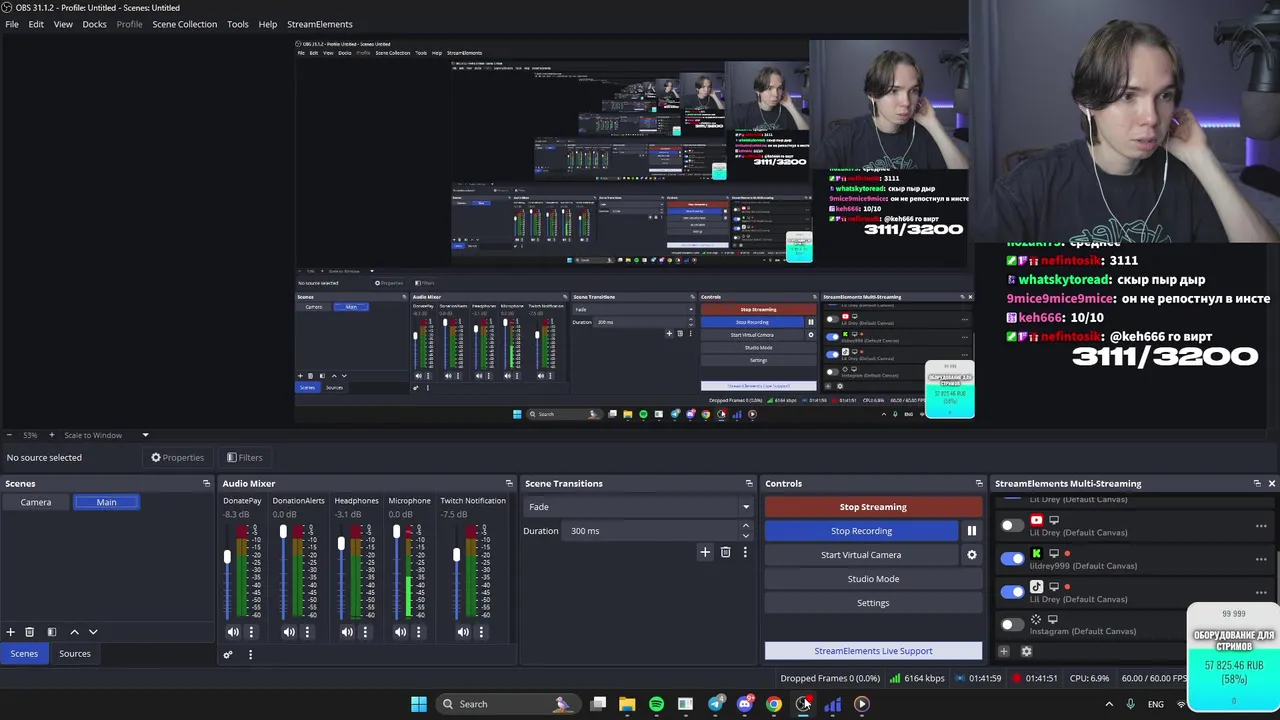
Task: Switch to the Sources tab
Action: tap(75, 654)
